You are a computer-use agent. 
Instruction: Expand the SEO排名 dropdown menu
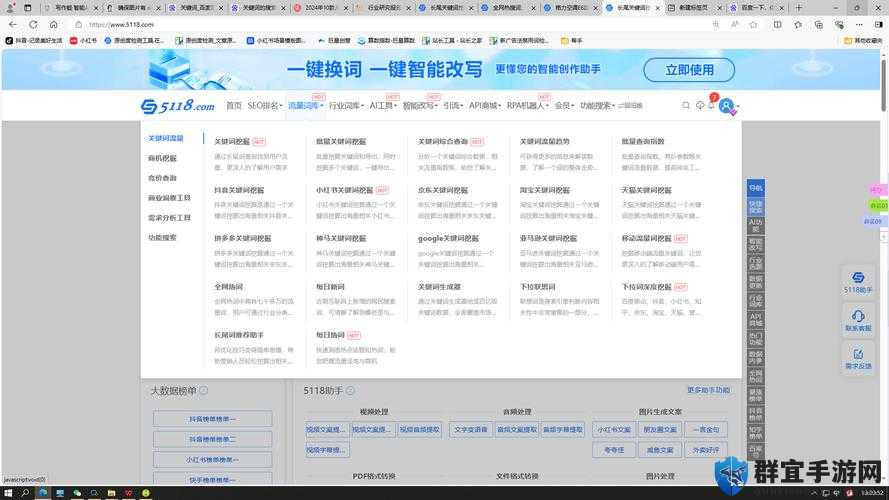coord(265,105)
